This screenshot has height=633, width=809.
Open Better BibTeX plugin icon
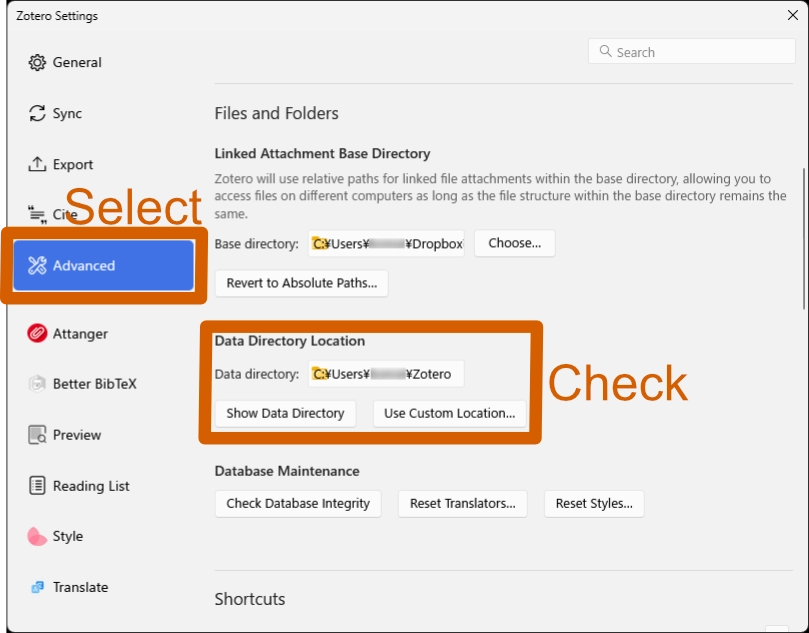37,384
